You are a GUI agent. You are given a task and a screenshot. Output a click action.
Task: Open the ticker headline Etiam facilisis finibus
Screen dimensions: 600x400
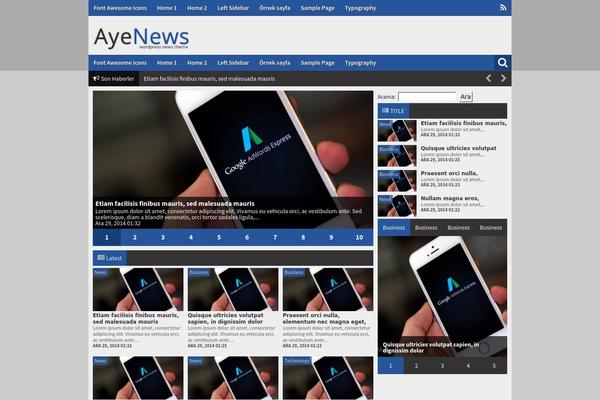click(x=209, y=79)
